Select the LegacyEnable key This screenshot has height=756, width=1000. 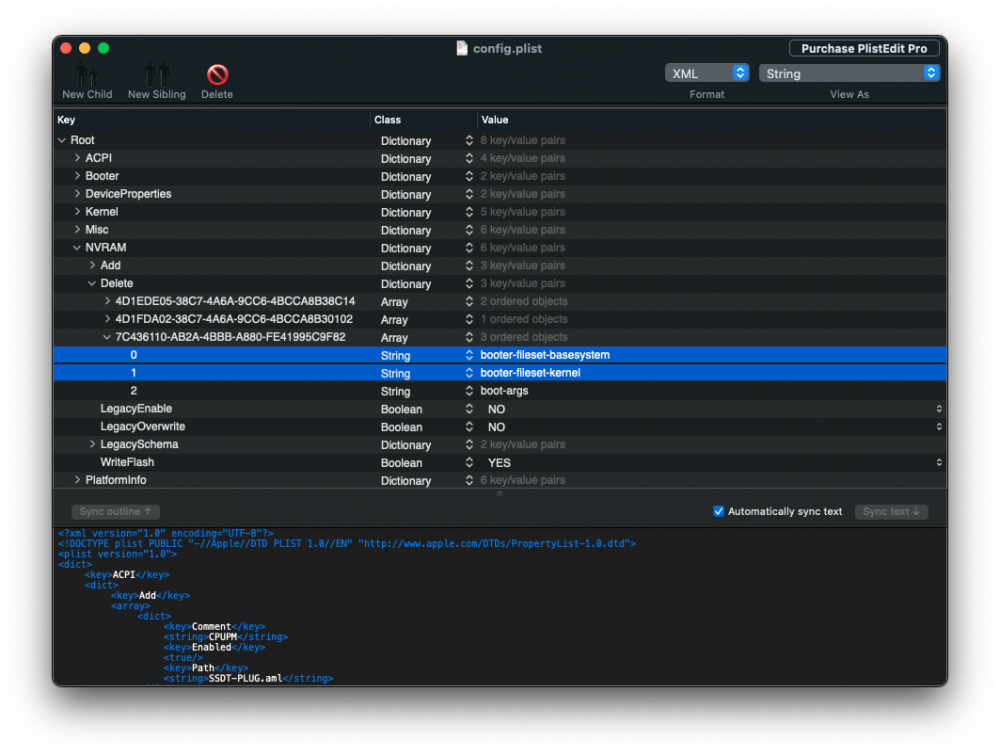[x=136, y=408]
